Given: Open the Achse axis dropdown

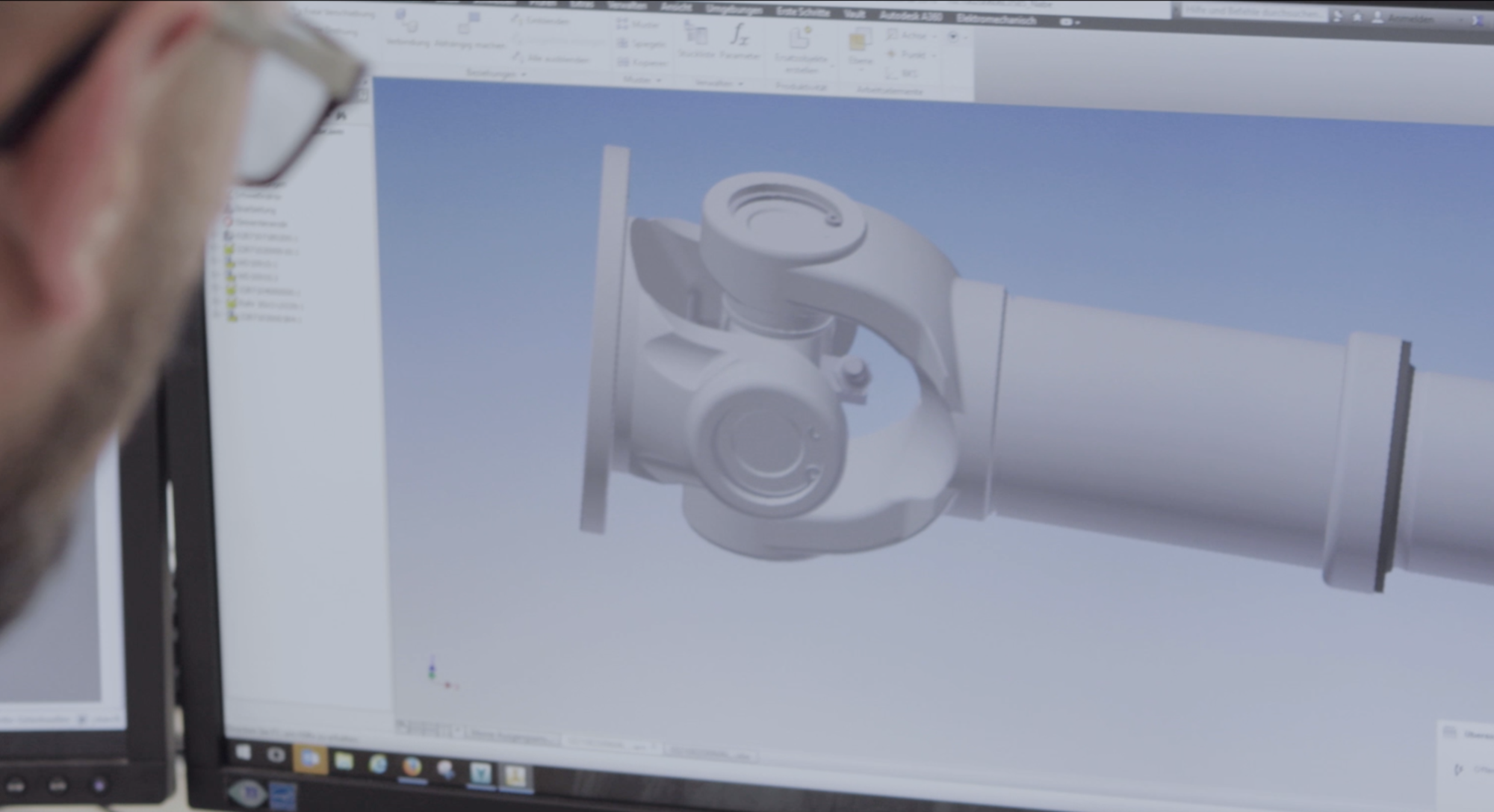Looking at the screenshot, I should click(x=934, y=36).
